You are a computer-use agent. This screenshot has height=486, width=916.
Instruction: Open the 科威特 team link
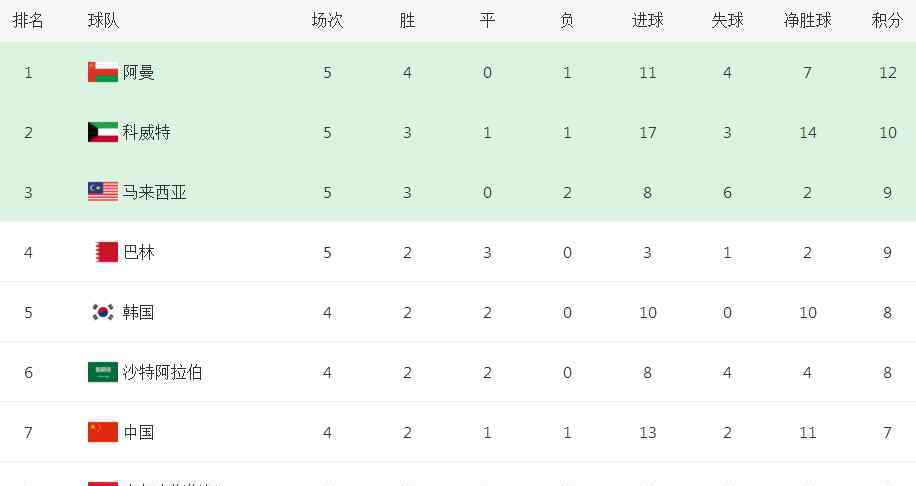(147, 133)
